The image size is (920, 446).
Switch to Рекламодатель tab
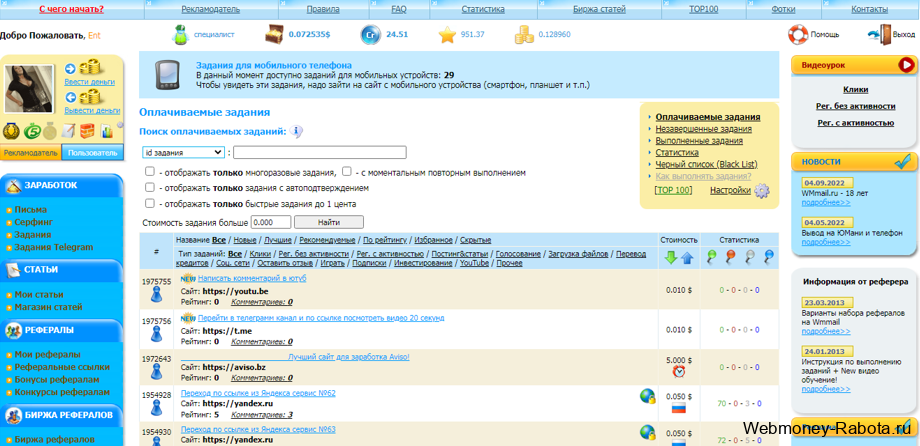pos(30,153)
